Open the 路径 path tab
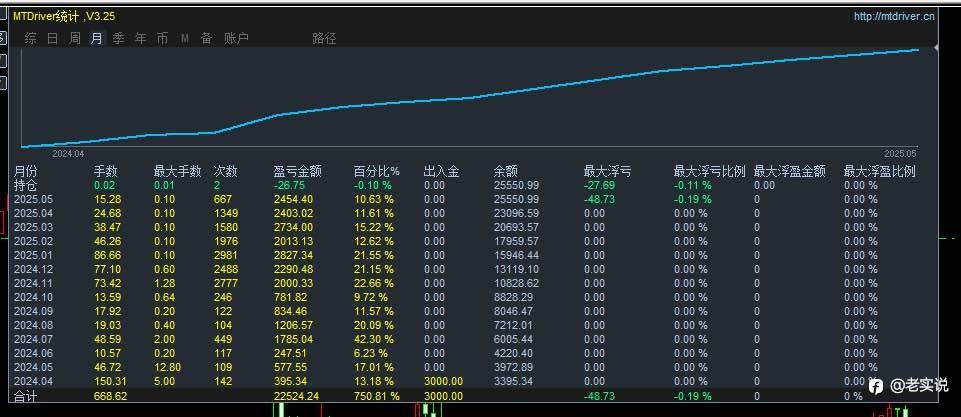Screen dimensions: 961x417 pyautogui.click(x=324, y=39)
